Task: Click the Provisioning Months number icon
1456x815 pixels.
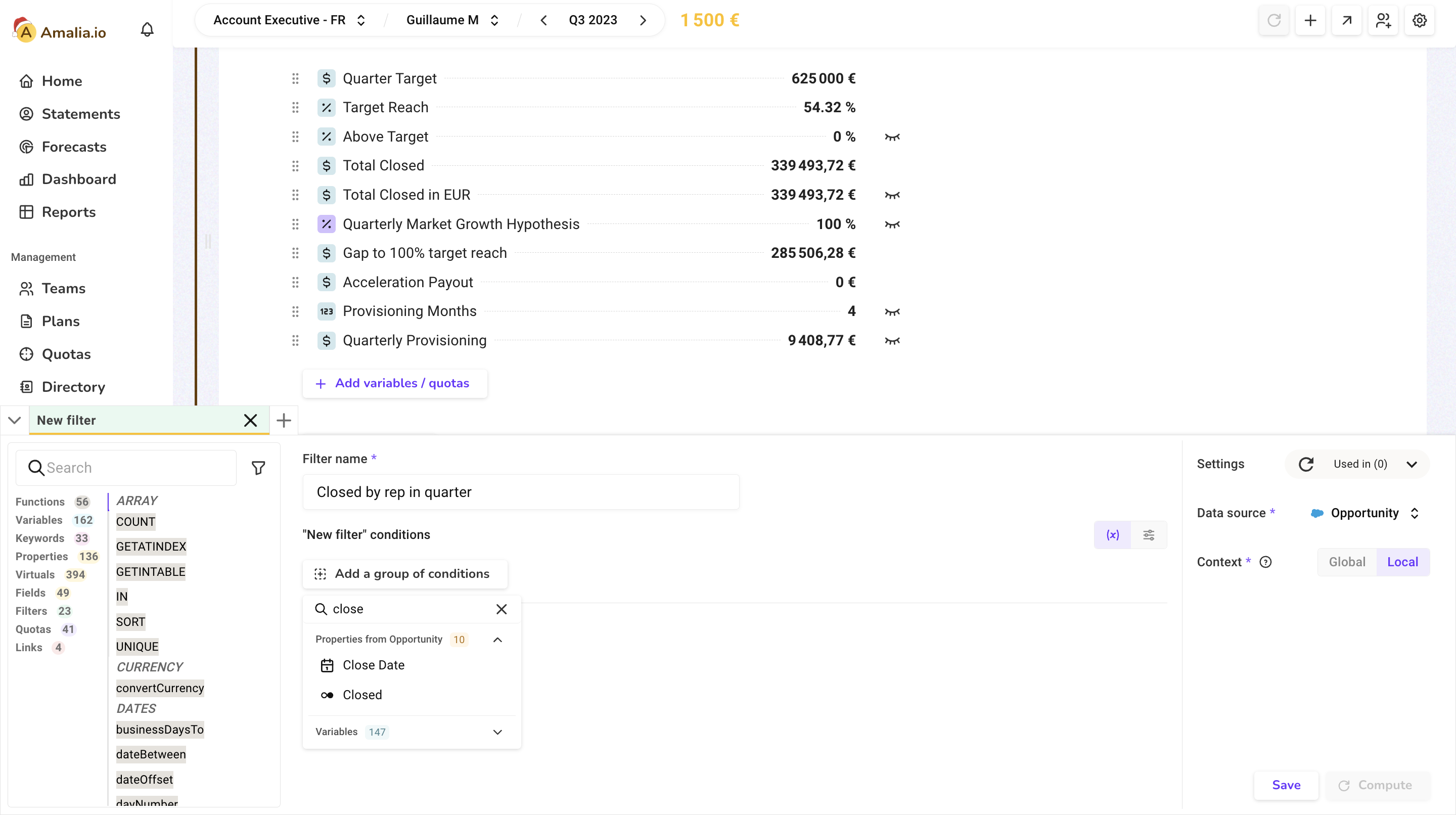Action: point(326,311)
